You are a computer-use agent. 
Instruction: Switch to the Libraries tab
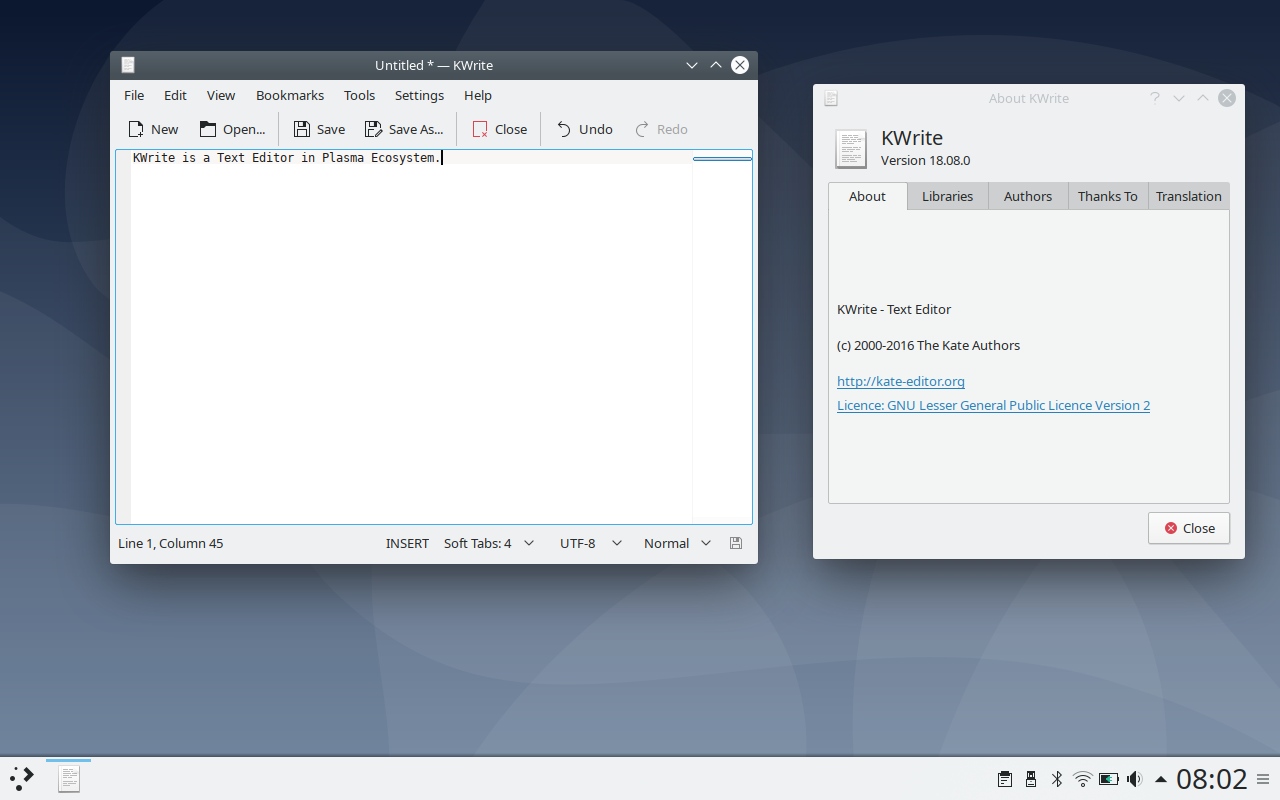pyautogui.click(x=946, y=196)
